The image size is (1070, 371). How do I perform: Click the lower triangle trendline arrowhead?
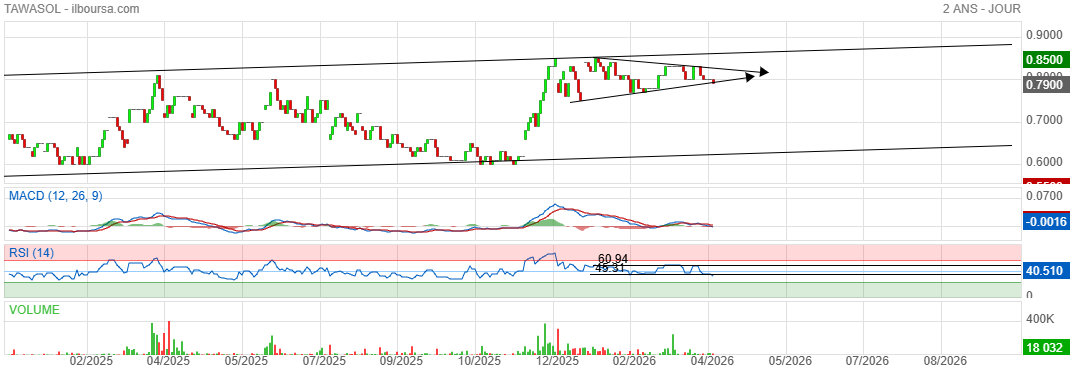(x=750, y=77)
